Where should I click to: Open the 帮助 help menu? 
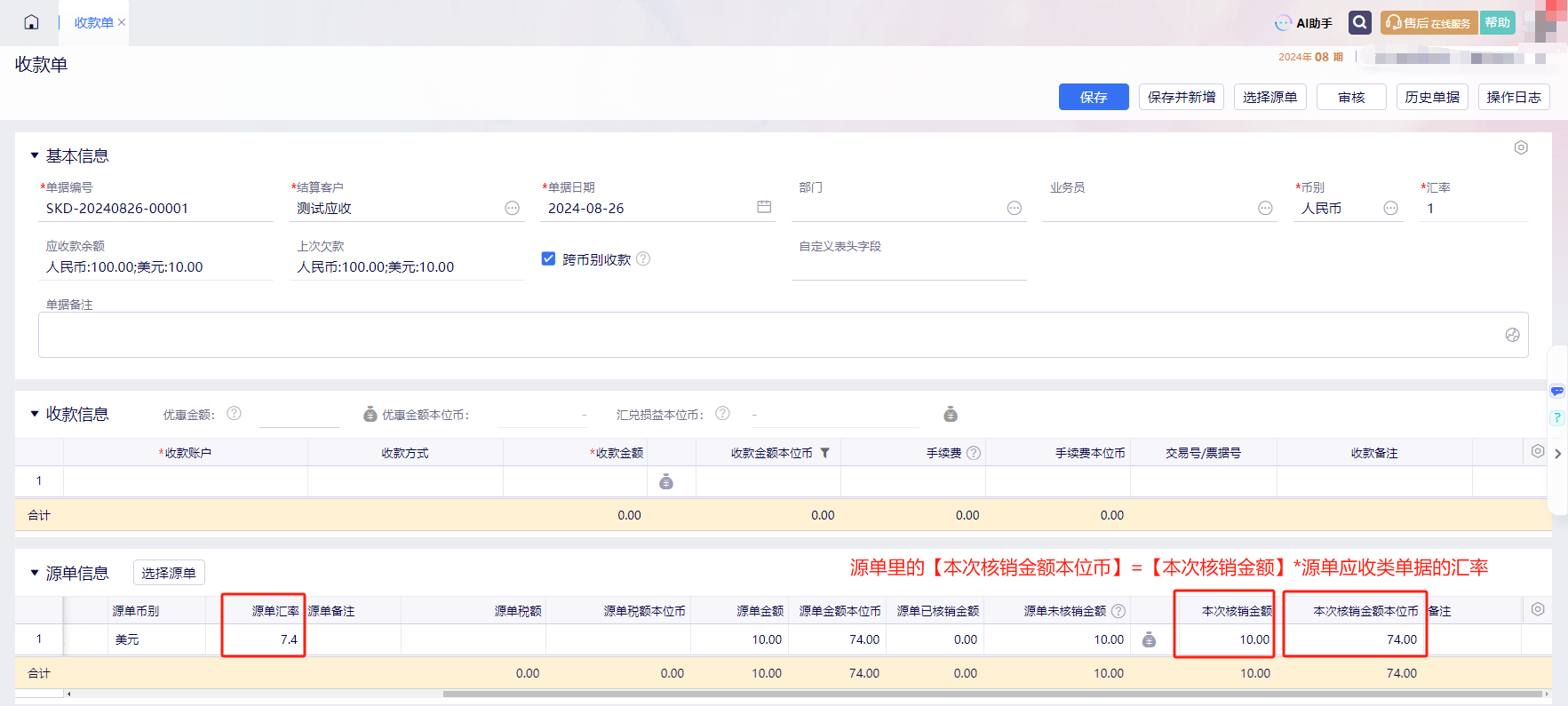click(x=1497, y=23)
